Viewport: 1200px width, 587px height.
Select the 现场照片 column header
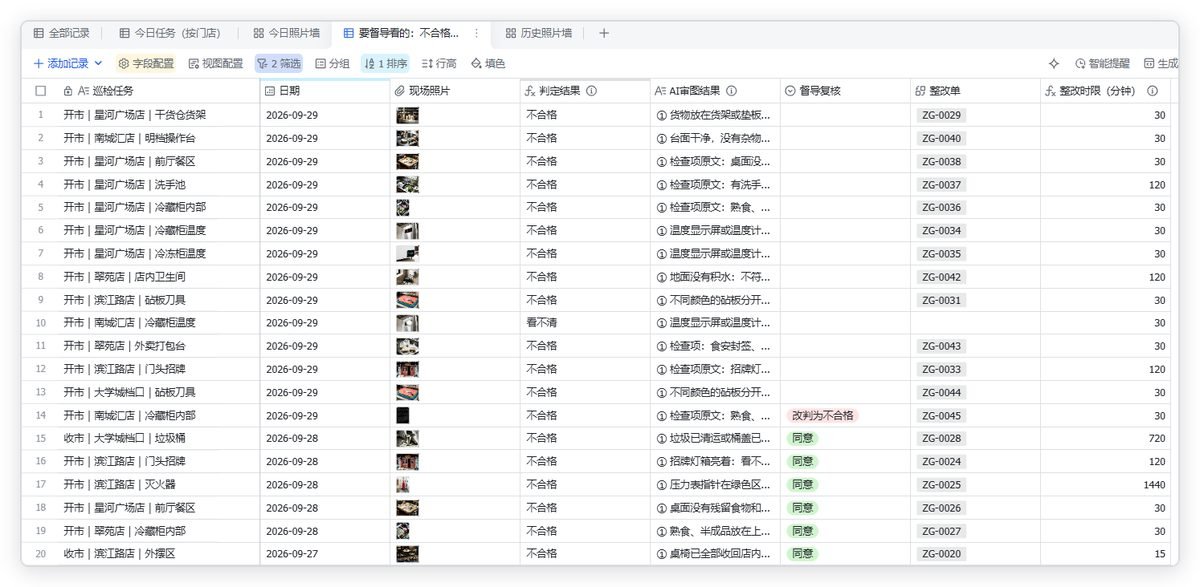point(455,91)
